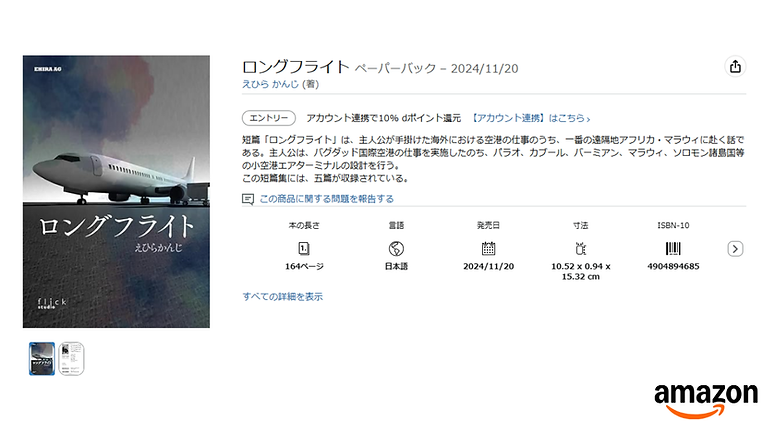Click 2024/11/20 under 発売日

point(488,266)
